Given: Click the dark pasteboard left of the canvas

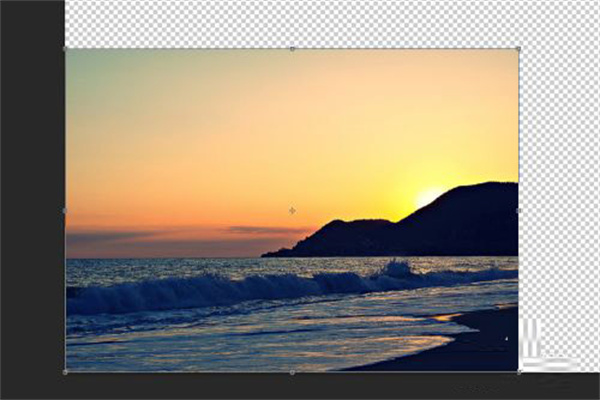Looking at the screenshot, I should click(32, 200).
